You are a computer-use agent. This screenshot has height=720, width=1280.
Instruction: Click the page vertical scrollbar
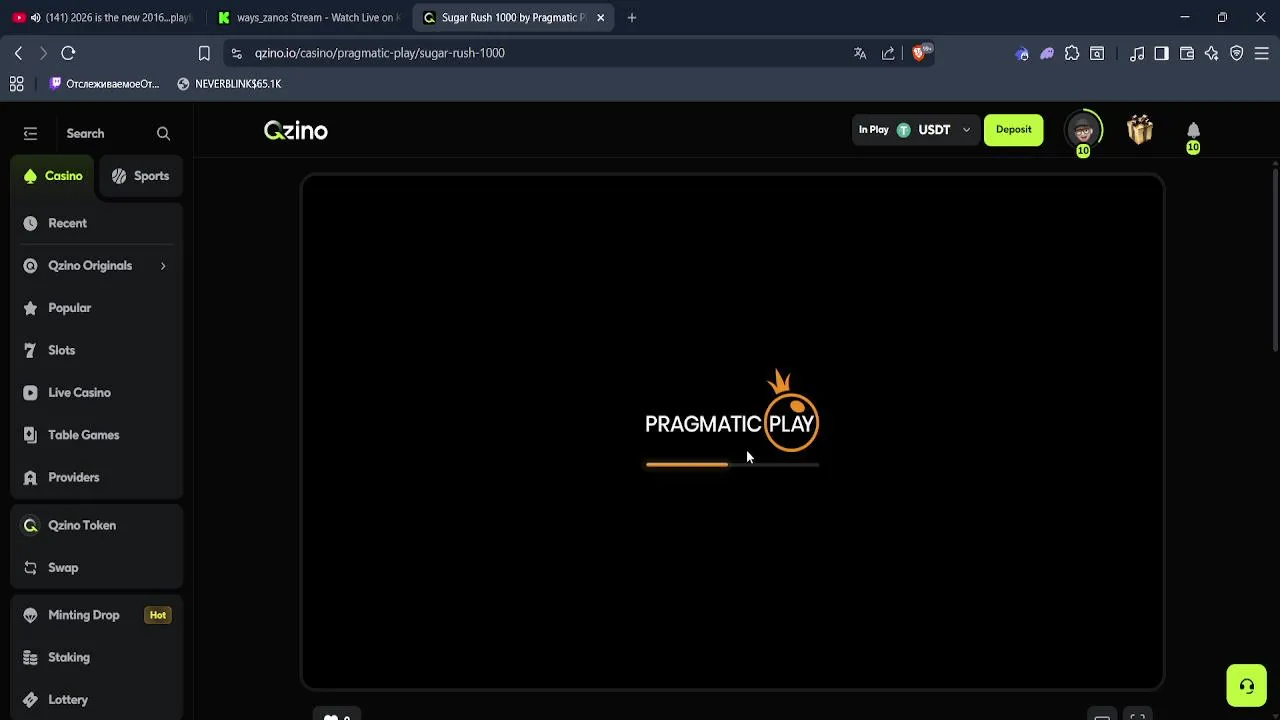coord(1274,258)
